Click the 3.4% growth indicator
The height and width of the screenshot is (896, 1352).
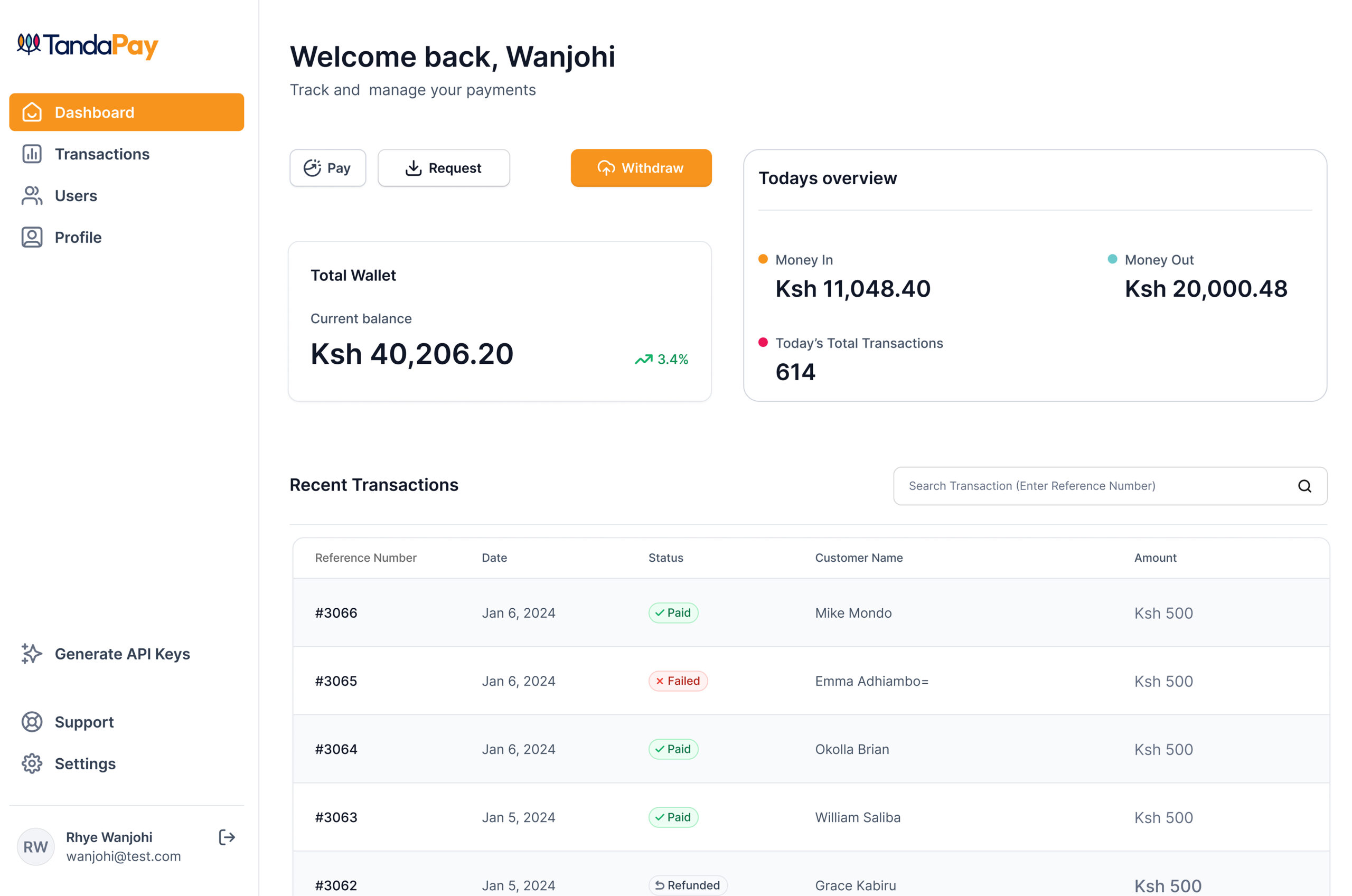pyautogui.click(x=661, y=360)
